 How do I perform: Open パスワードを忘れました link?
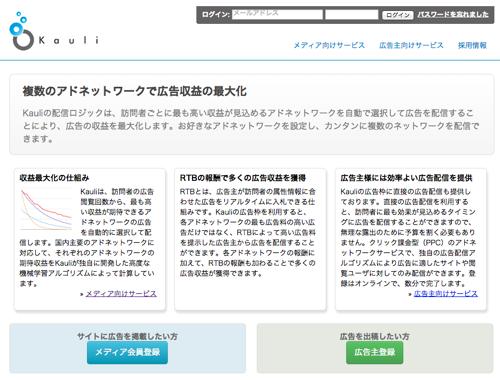pyautogui.click(x=453, y=15)
